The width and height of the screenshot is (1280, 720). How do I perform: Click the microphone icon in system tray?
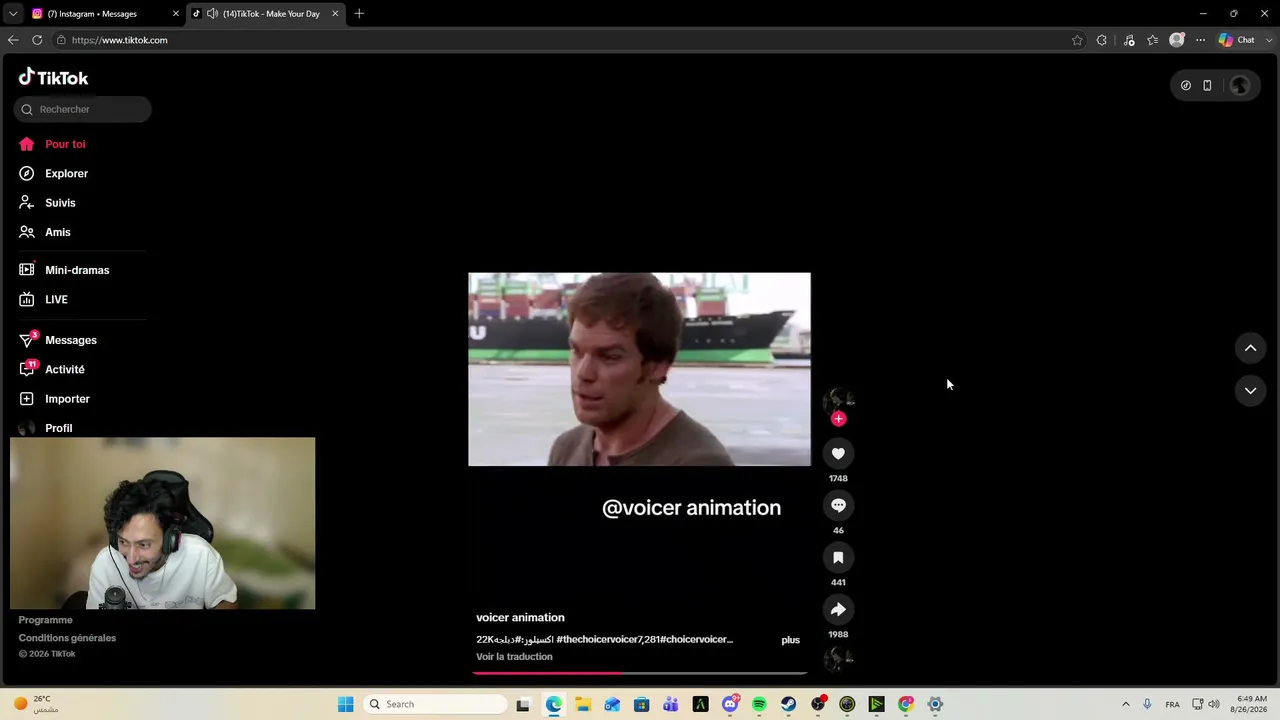pyautogui.click(x=1147, y=704)
